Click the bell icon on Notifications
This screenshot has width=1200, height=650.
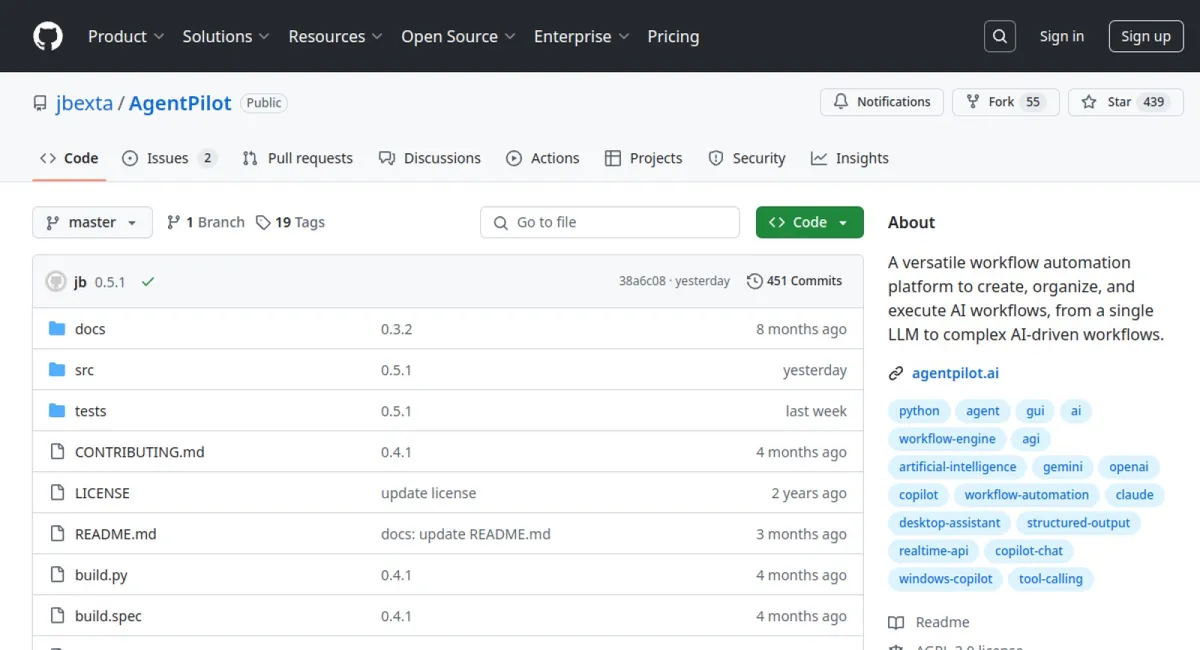pos(841,102)
